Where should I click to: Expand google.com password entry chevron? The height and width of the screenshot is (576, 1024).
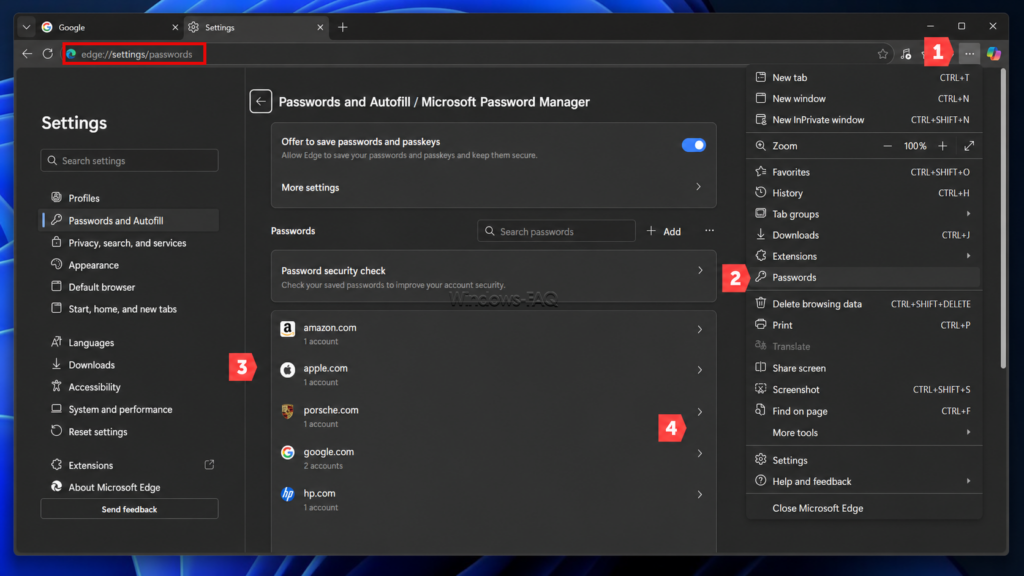pyautogui.click(x=699, y=453)
